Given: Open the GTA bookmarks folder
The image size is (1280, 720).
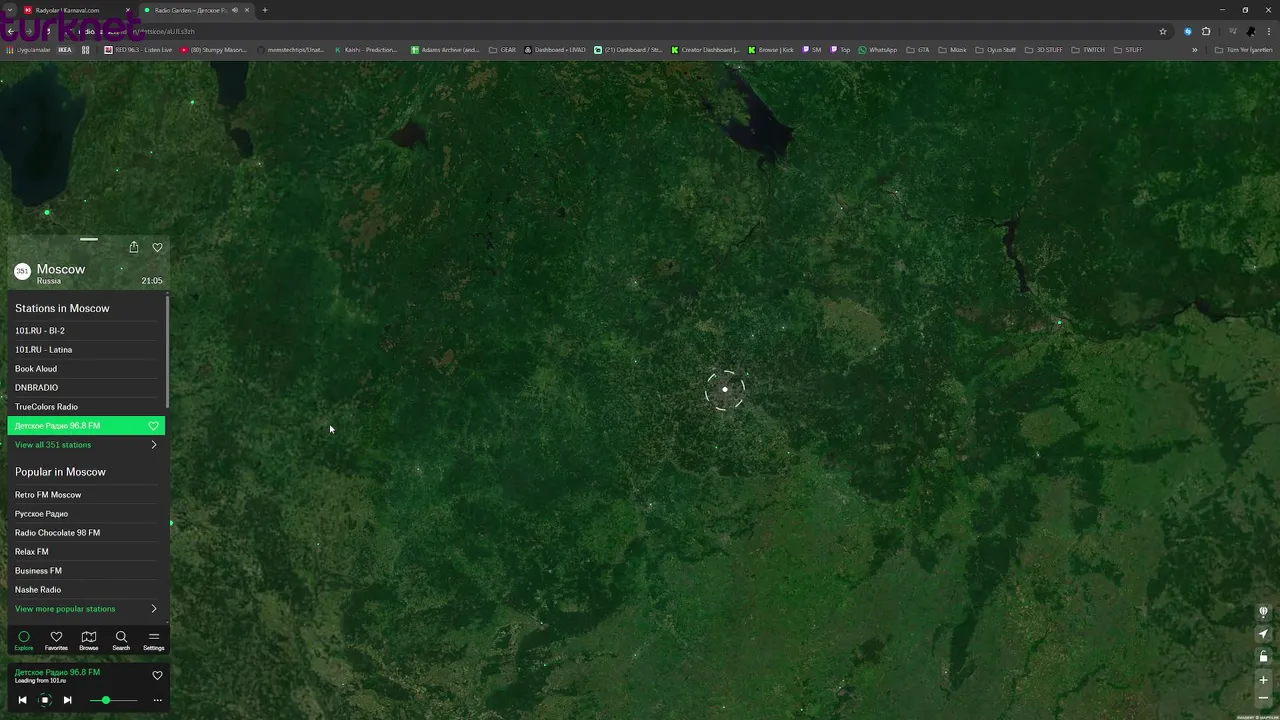Looking at the screenshot, I should [x=918, y=50].
